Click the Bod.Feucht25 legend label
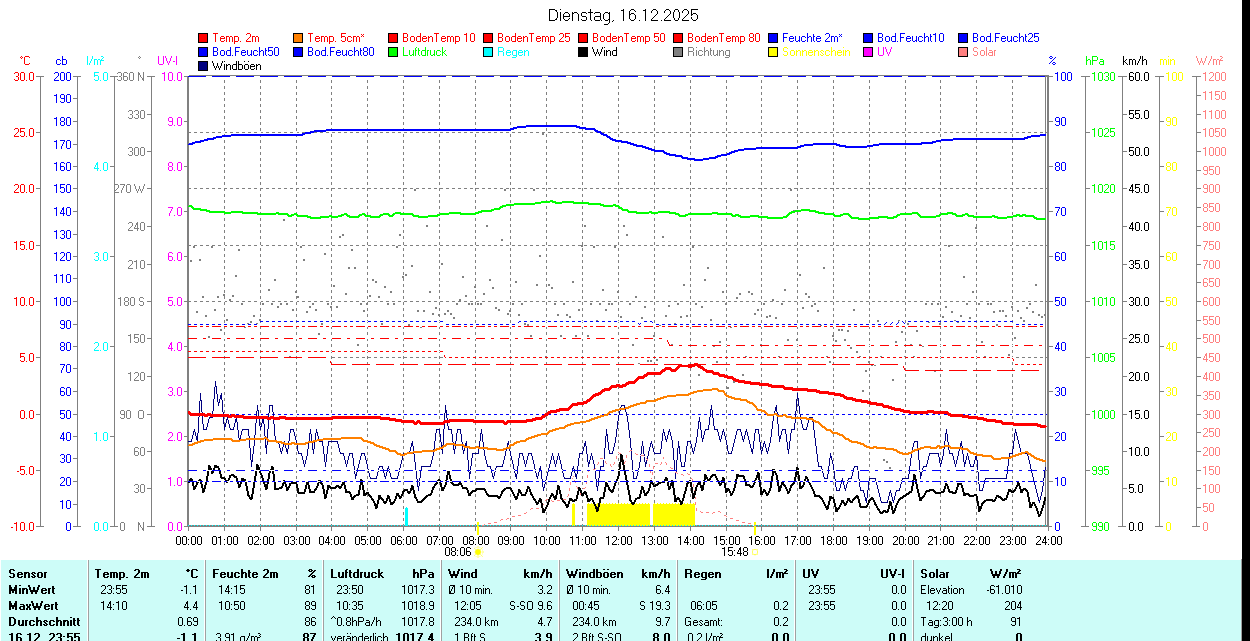Screen dimensions: 1250x641 pyautogui.click(x=1005, y=38)
